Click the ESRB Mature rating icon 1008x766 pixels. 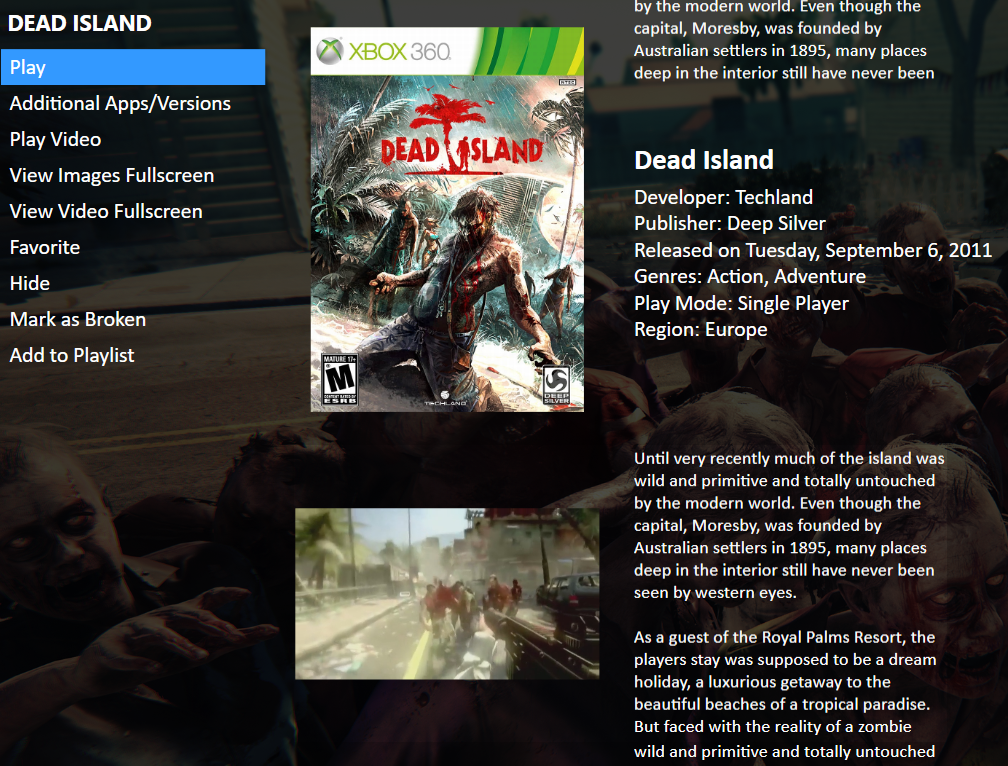click(x=339, y=379)
